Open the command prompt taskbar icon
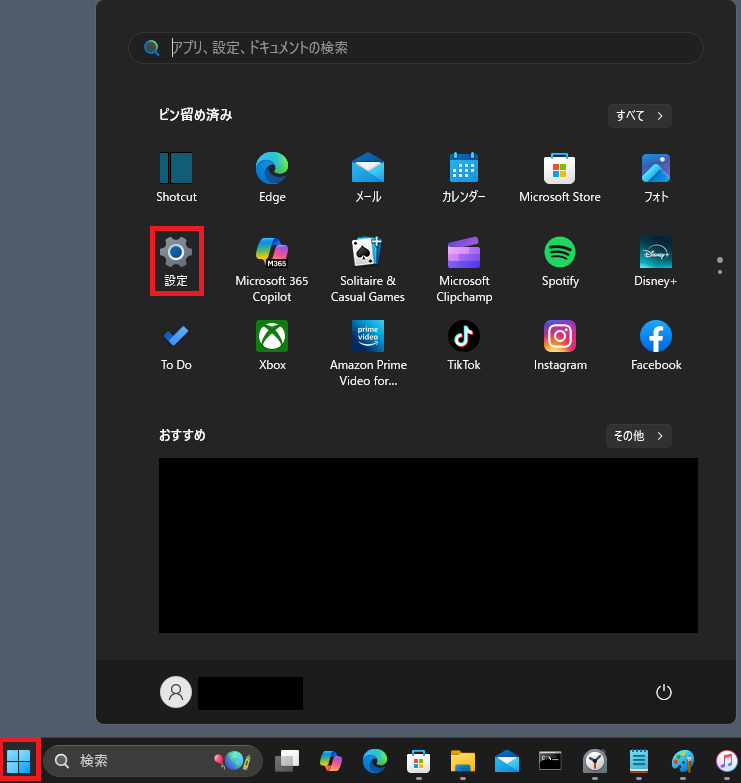Viewport: 741px width, 783px height. [550, 761]
